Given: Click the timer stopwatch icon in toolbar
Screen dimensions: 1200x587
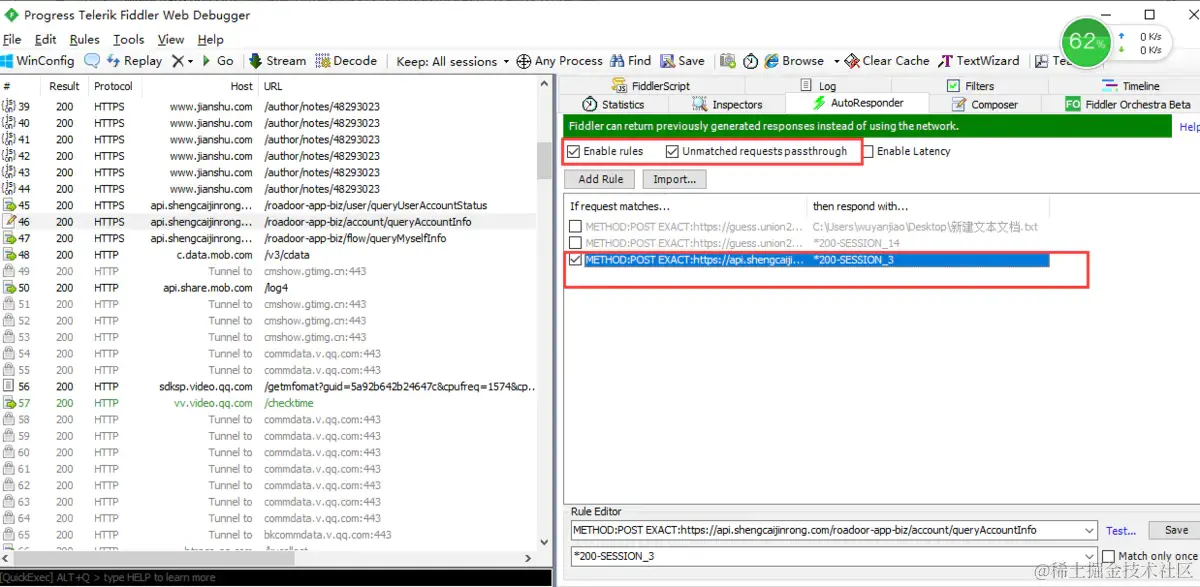Looking at the screenshot, I should (x=750, y=61).
